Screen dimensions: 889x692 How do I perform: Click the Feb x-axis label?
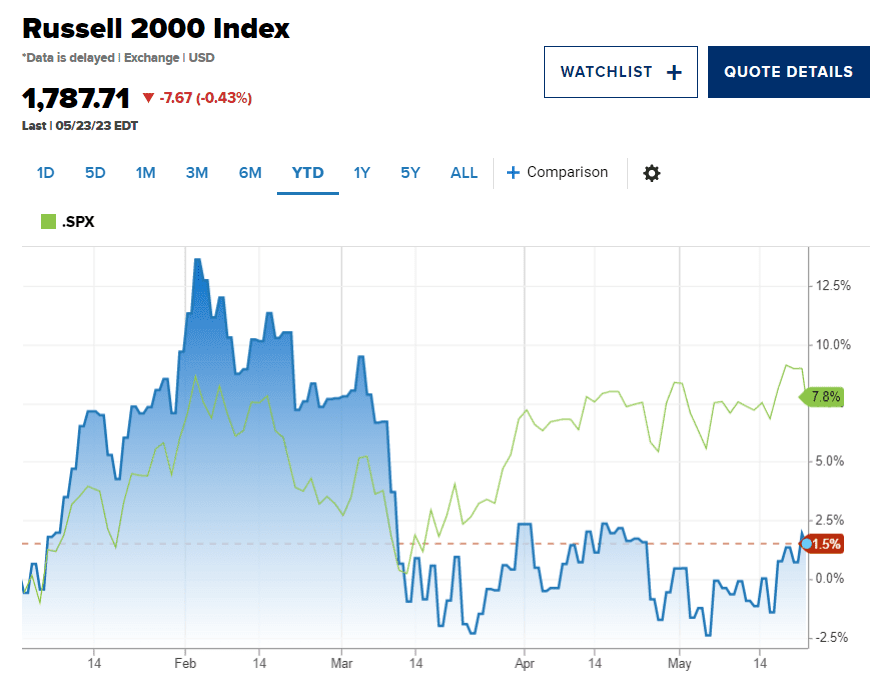point(185,663)
